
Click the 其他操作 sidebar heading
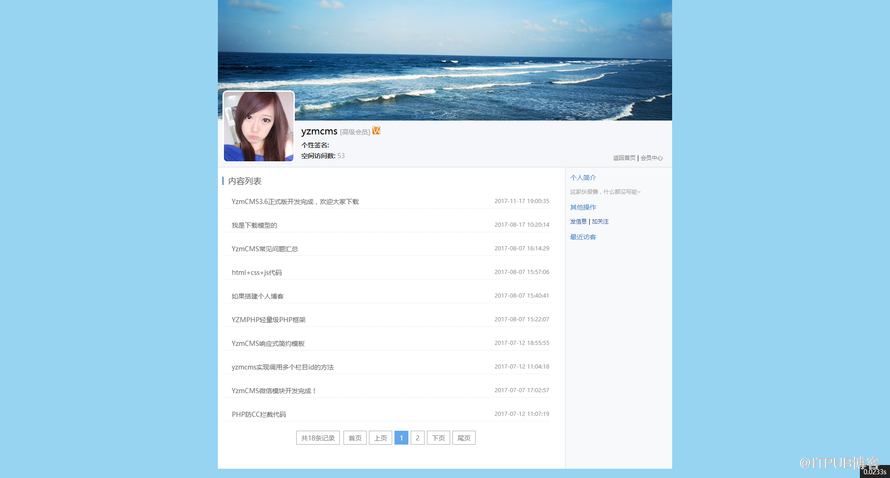[583, 207]
